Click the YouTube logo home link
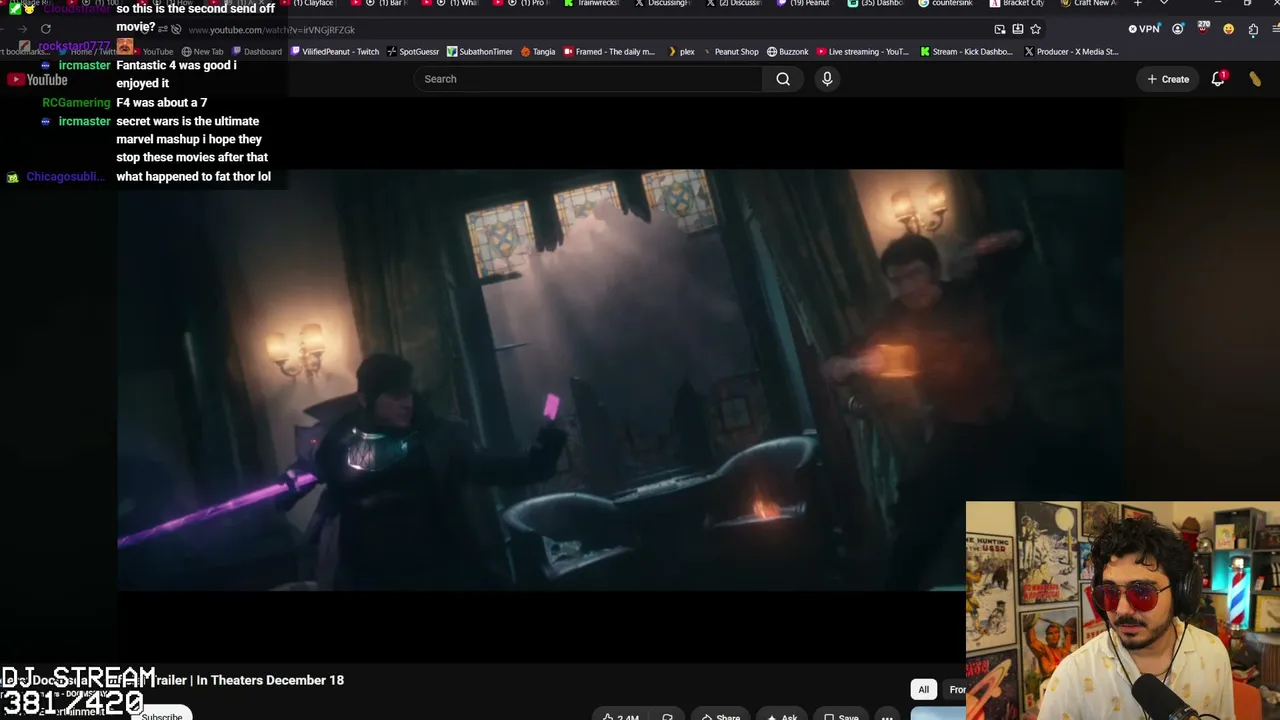This screenshot has width=1280, height=720. tap(37, 79)
